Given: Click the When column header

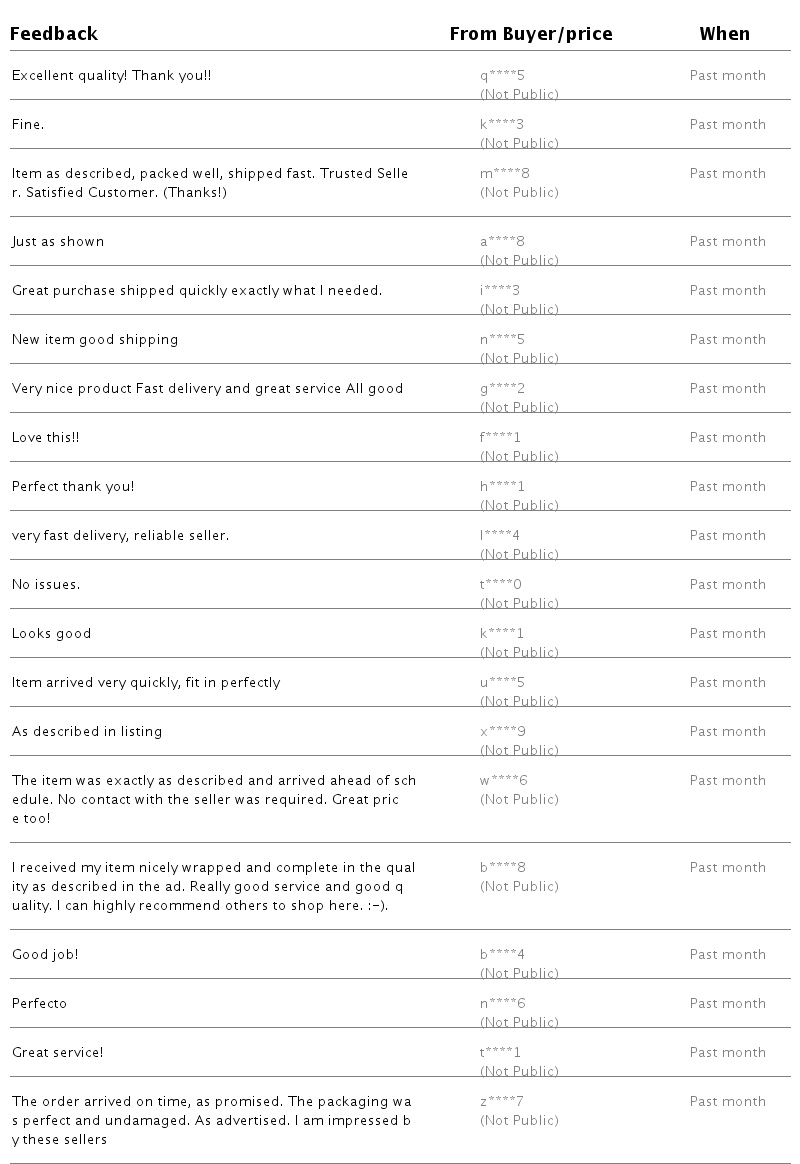Looking at the screenshot, I should click(724, 34).
